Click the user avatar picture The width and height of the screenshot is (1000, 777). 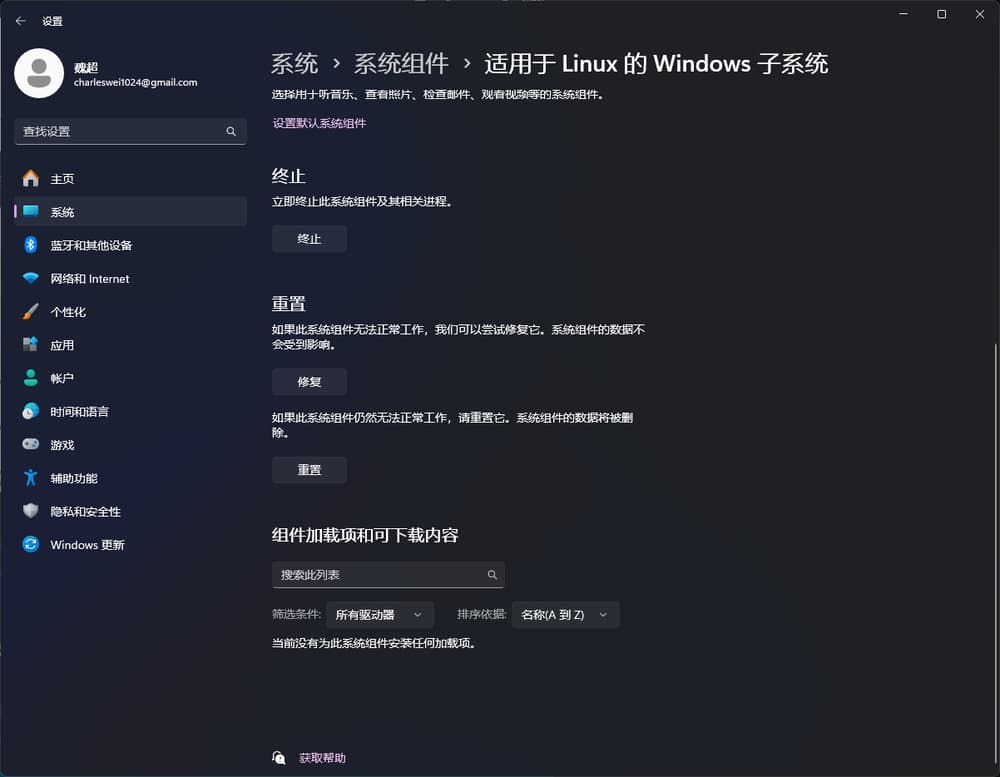pyautogui.click(x=39, y=73)
